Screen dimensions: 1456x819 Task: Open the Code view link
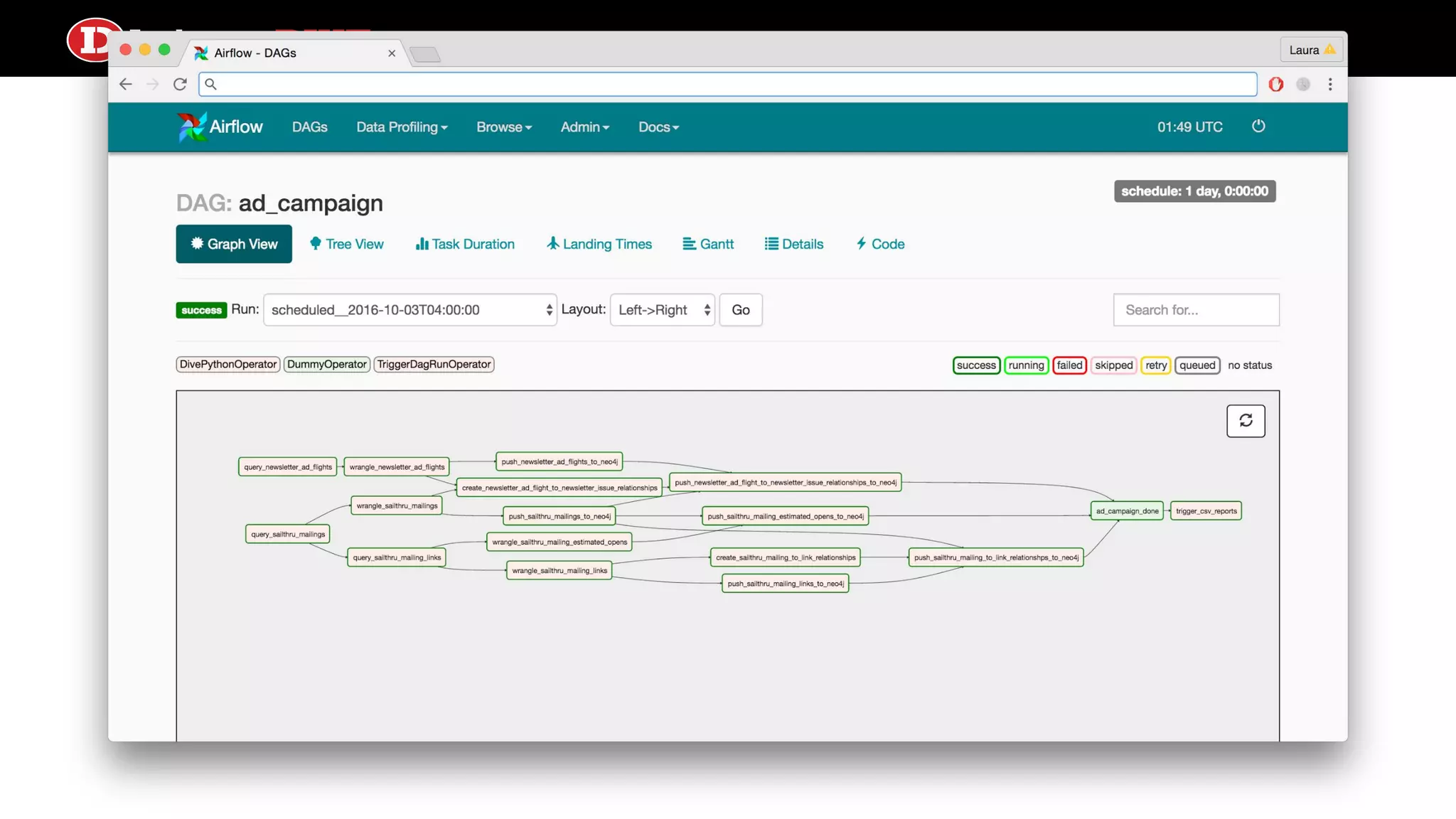point(880,244)
